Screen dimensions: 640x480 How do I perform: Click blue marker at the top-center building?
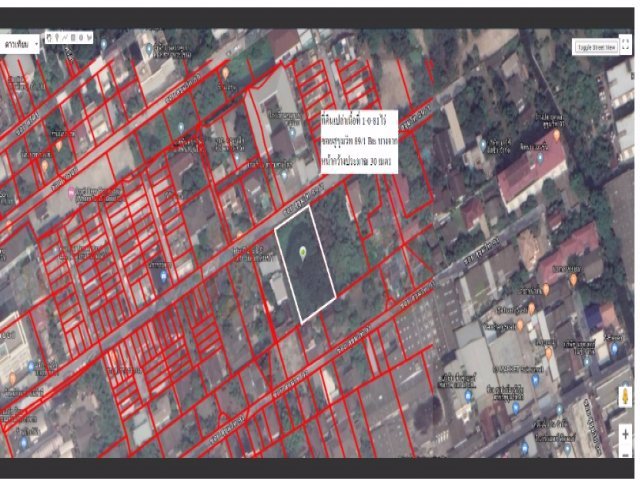pyautogui.click(x=147, y=49)
